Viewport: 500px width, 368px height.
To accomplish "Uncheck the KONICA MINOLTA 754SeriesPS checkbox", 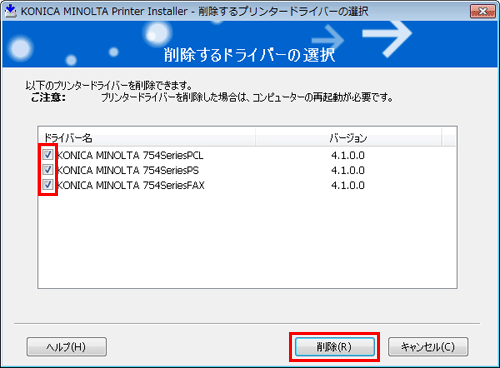I will pyautogui.click(x=48, y=170).
